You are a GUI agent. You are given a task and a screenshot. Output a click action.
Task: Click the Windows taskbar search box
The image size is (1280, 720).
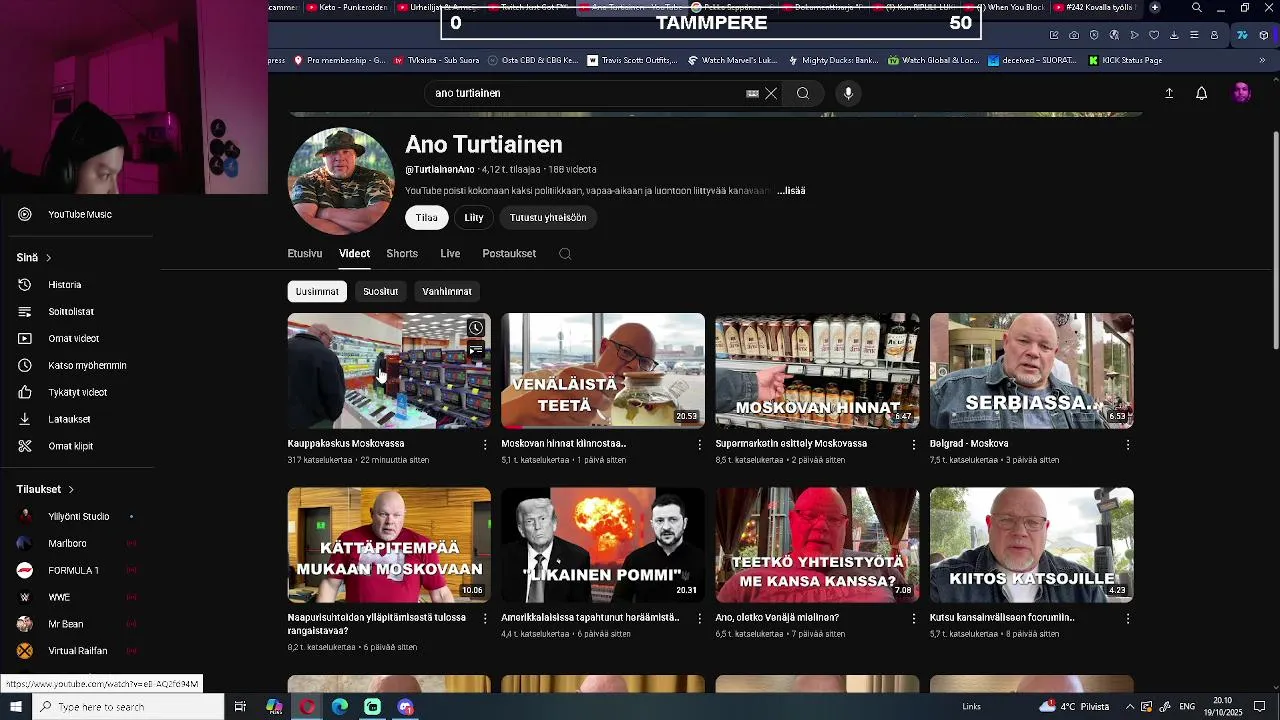coord(129,707)
